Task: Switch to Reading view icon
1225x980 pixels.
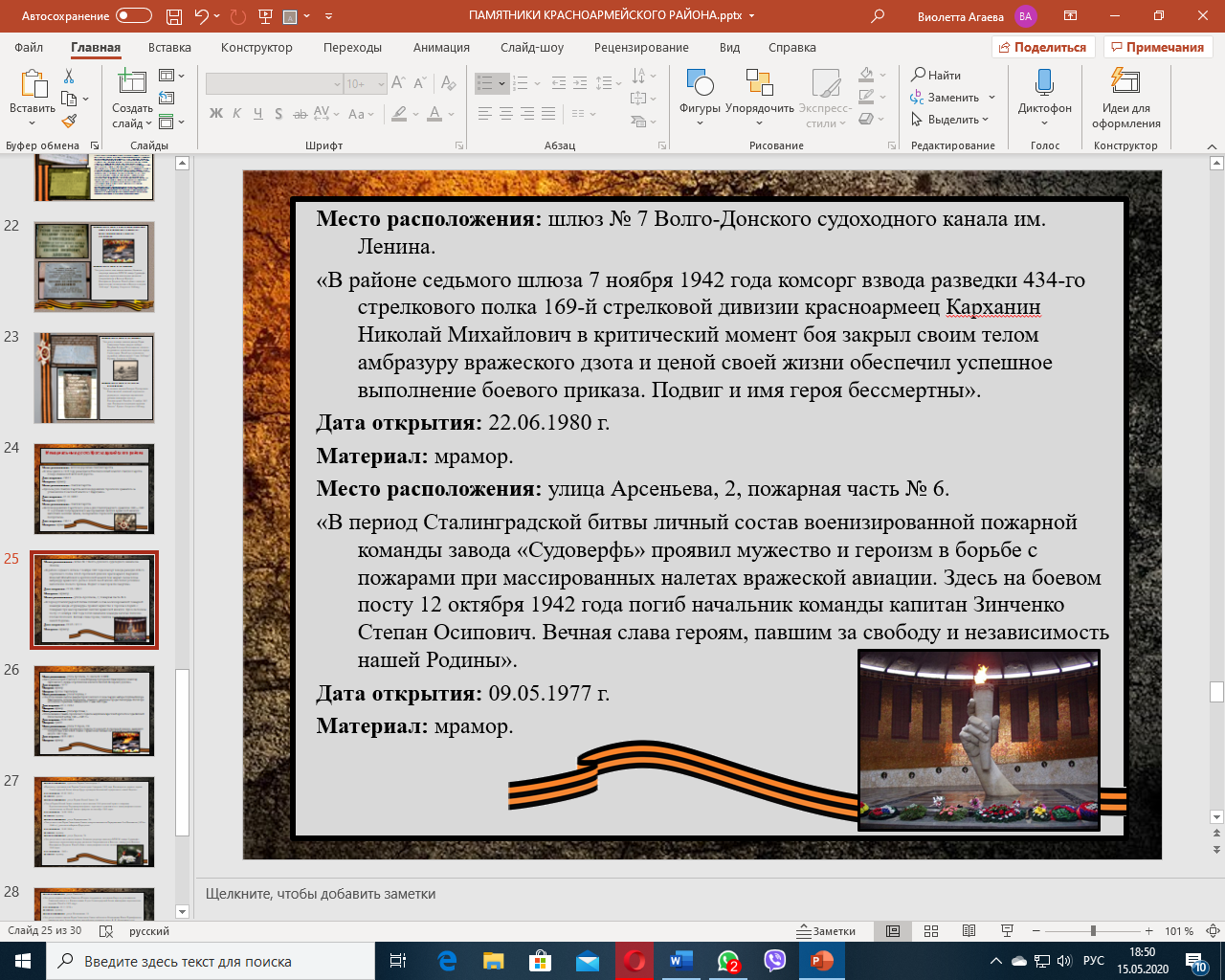Action: 969,931
